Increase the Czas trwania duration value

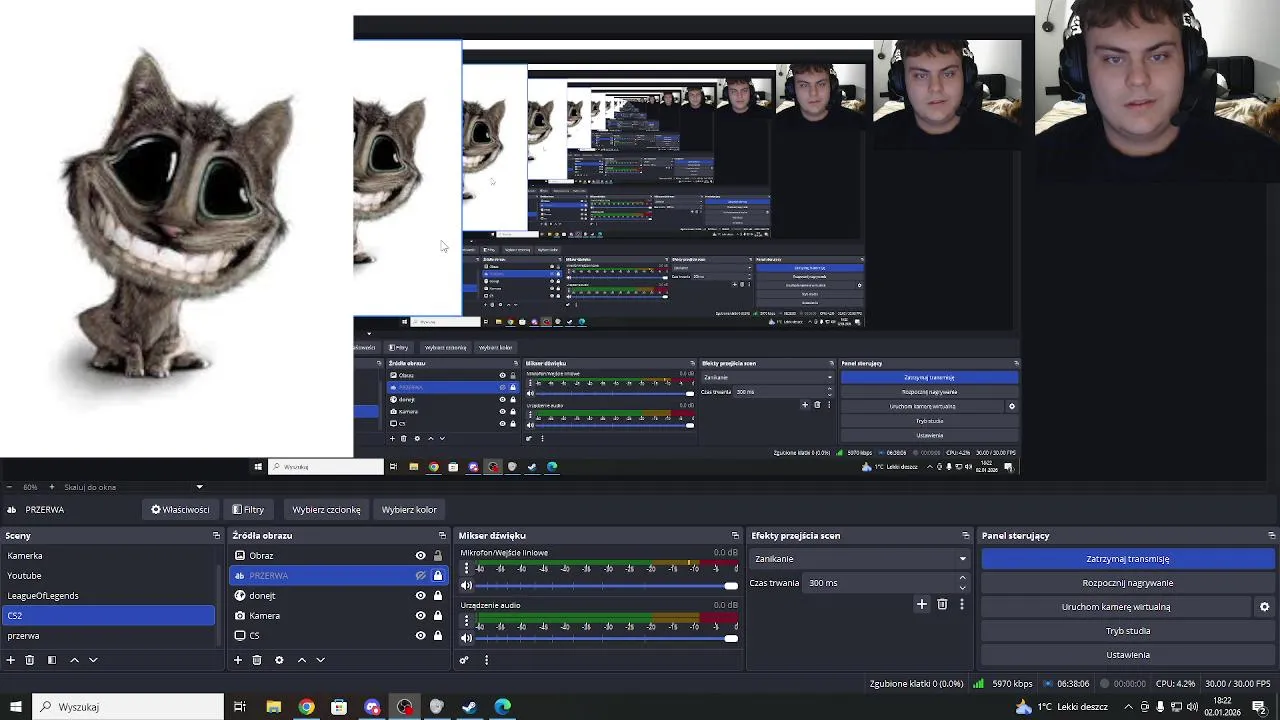[963, 578]
